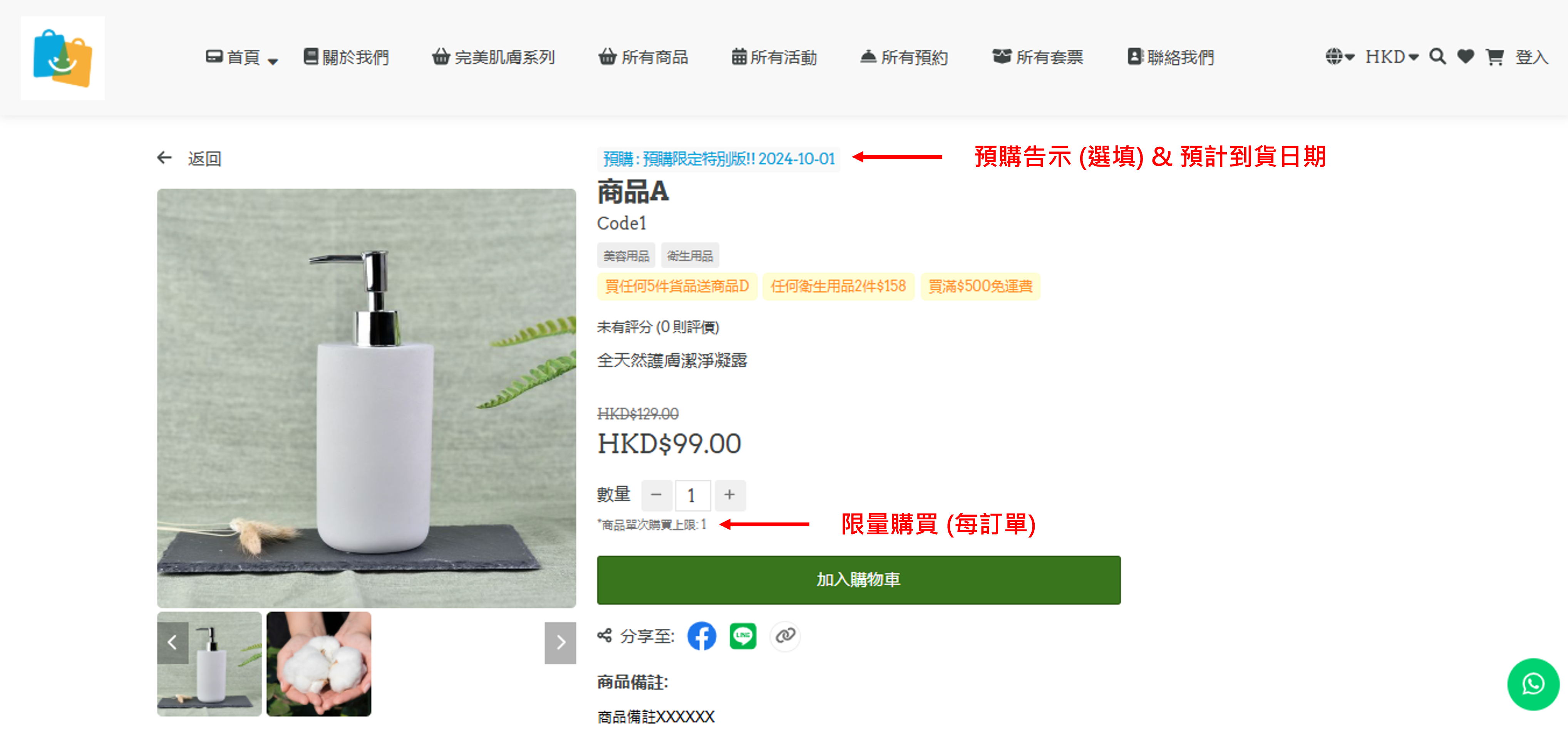Copy product link icon
The image size is (1568, 734).
point(785,636)
